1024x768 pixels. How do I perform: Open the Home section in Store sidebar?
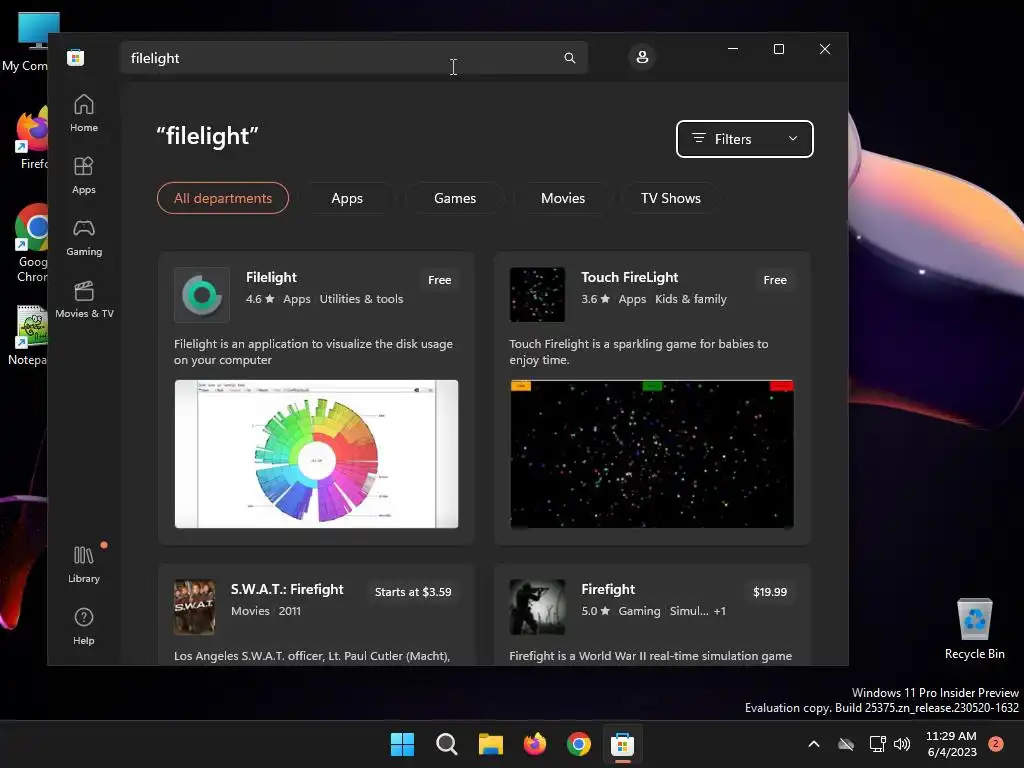click(84, 114)
